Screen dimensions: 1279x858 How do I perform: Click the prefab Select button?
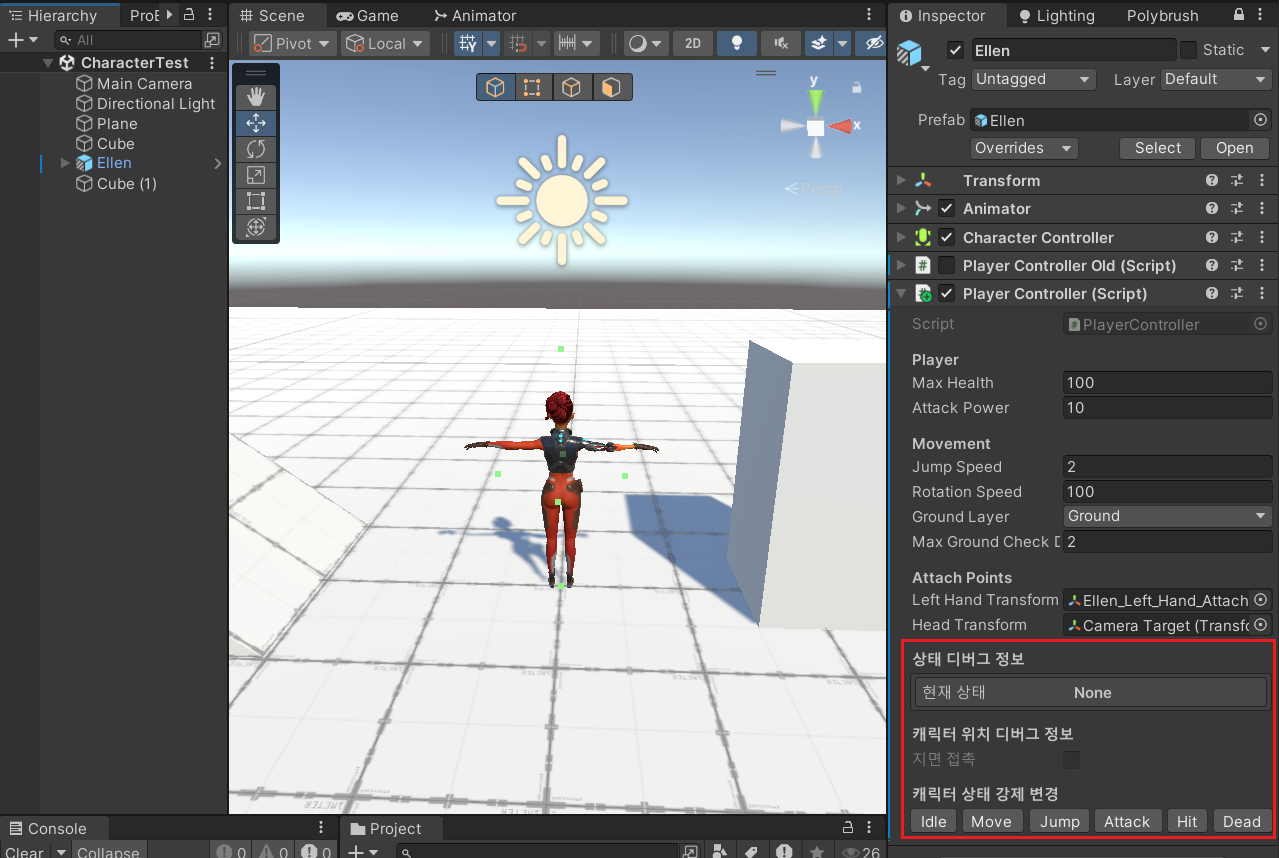1158,148
